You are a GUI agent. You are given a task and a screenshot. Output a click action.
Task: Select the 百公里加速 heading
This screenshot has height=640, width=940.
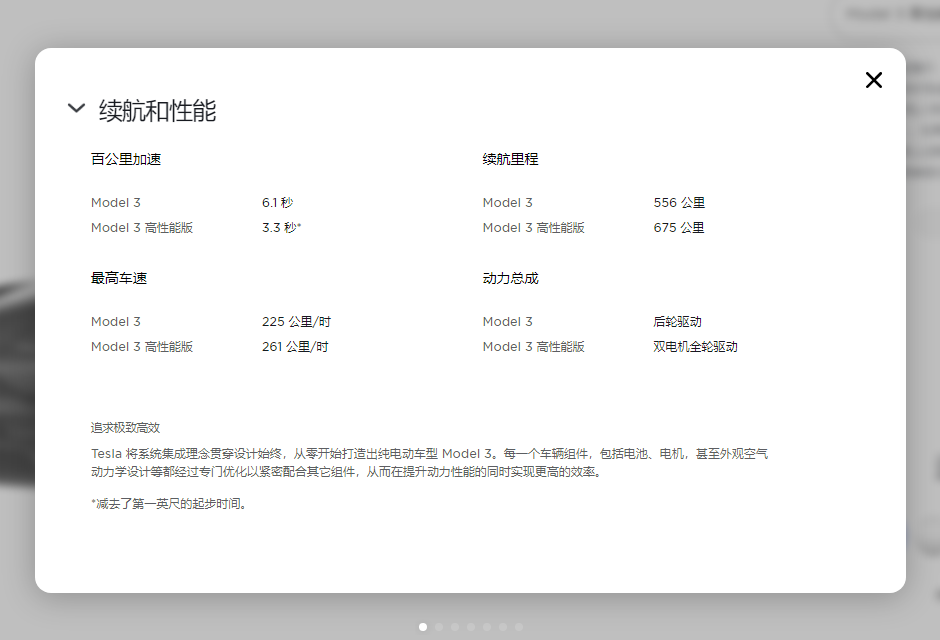[126, 159]
